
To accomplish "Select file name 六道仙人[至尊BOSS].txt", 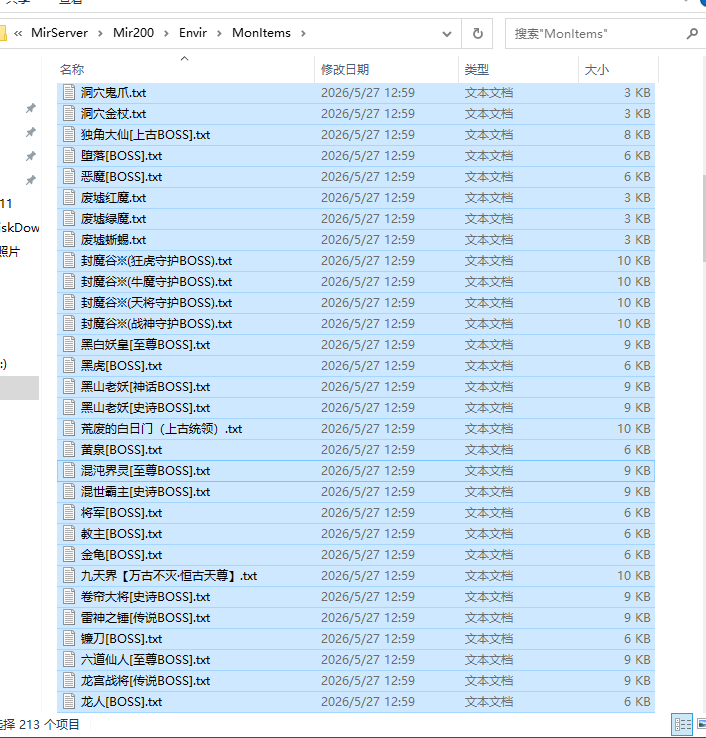I will click(x=145, y=659).
